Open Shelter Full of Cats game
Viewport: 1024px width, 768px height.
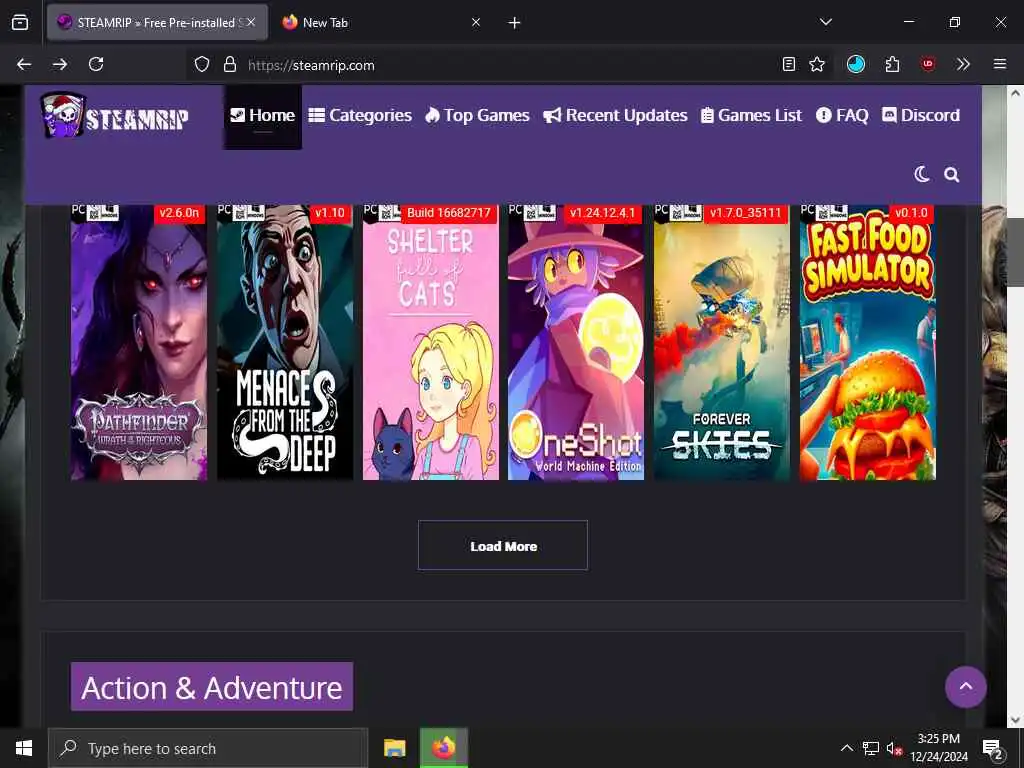pyautogui.click(x=430, y=343)
